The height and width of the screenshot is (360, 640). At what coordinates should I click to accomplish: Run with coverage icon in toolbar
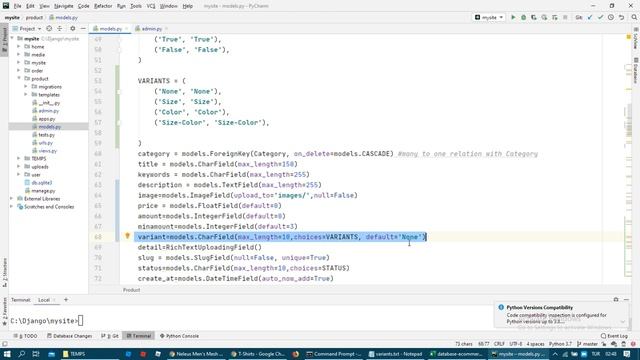point(533,18)
